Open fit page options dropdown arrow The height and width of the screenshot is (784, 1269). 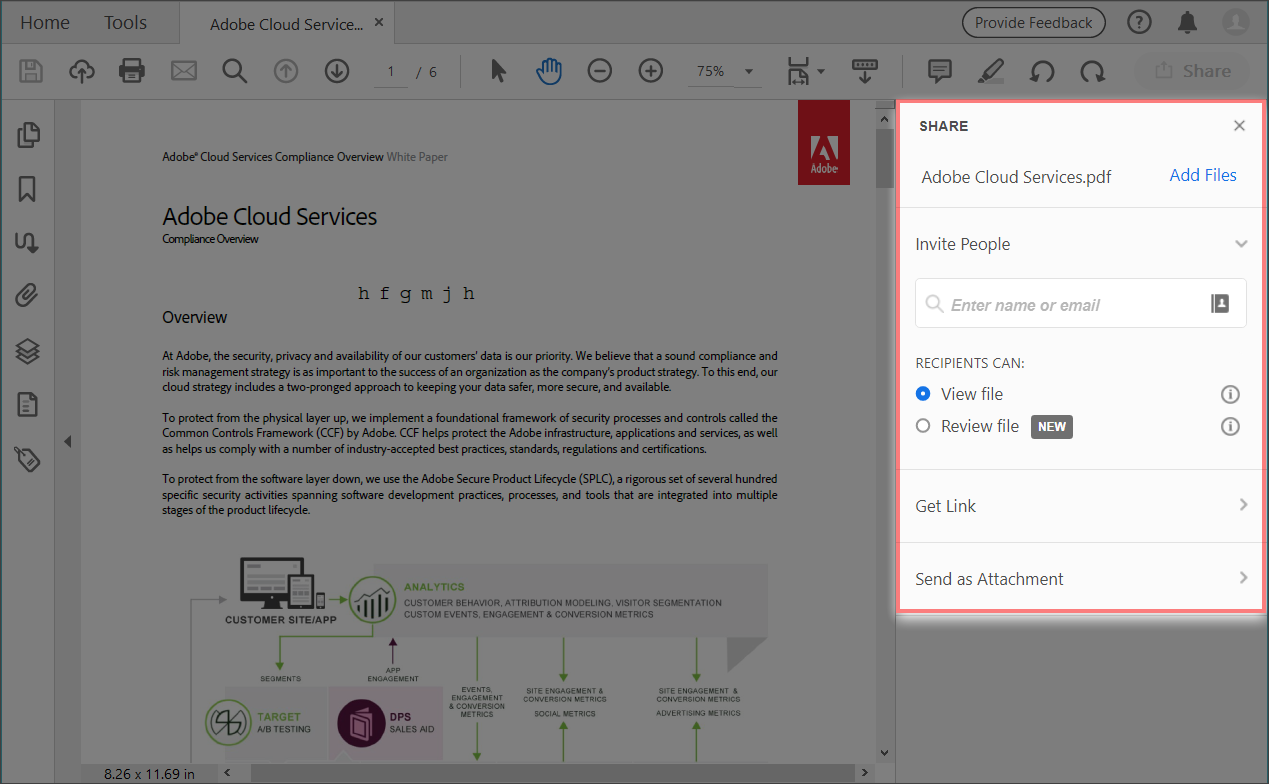(x=821, y=72)
